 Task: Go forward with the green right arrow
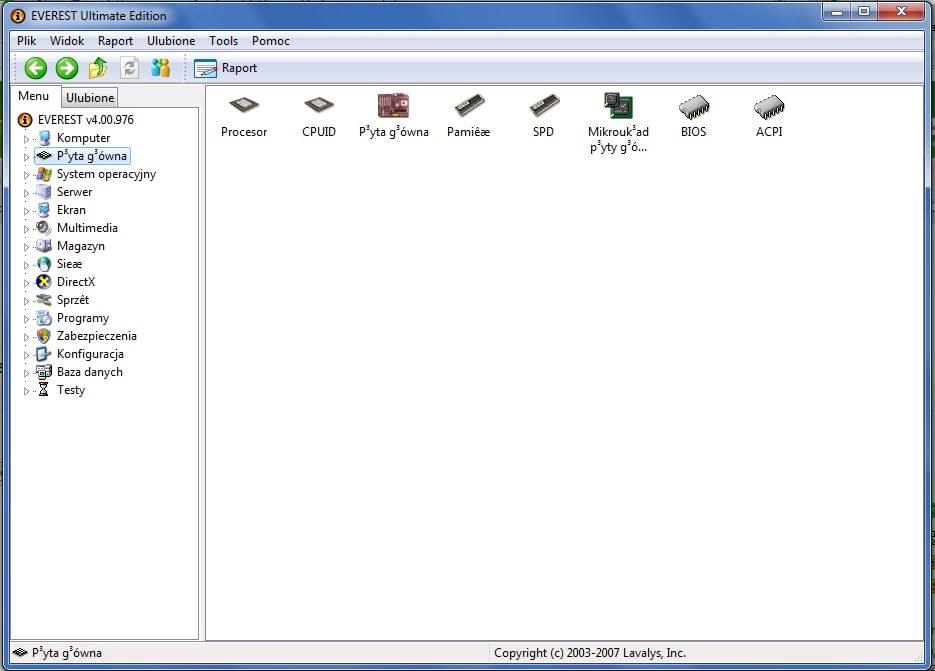pos(67,68)
